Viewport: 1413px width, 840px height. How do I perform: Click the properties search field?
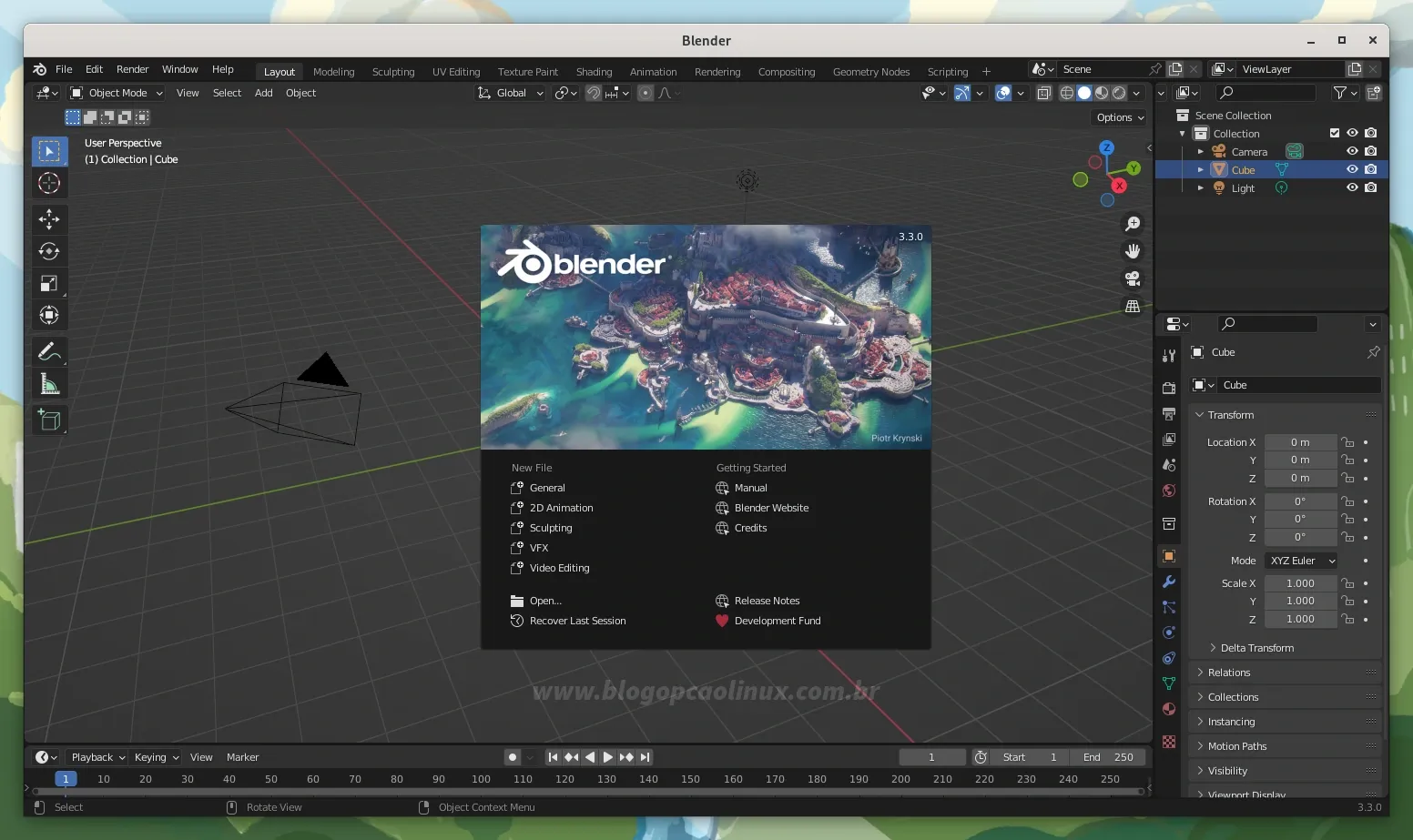(1267, 324)
